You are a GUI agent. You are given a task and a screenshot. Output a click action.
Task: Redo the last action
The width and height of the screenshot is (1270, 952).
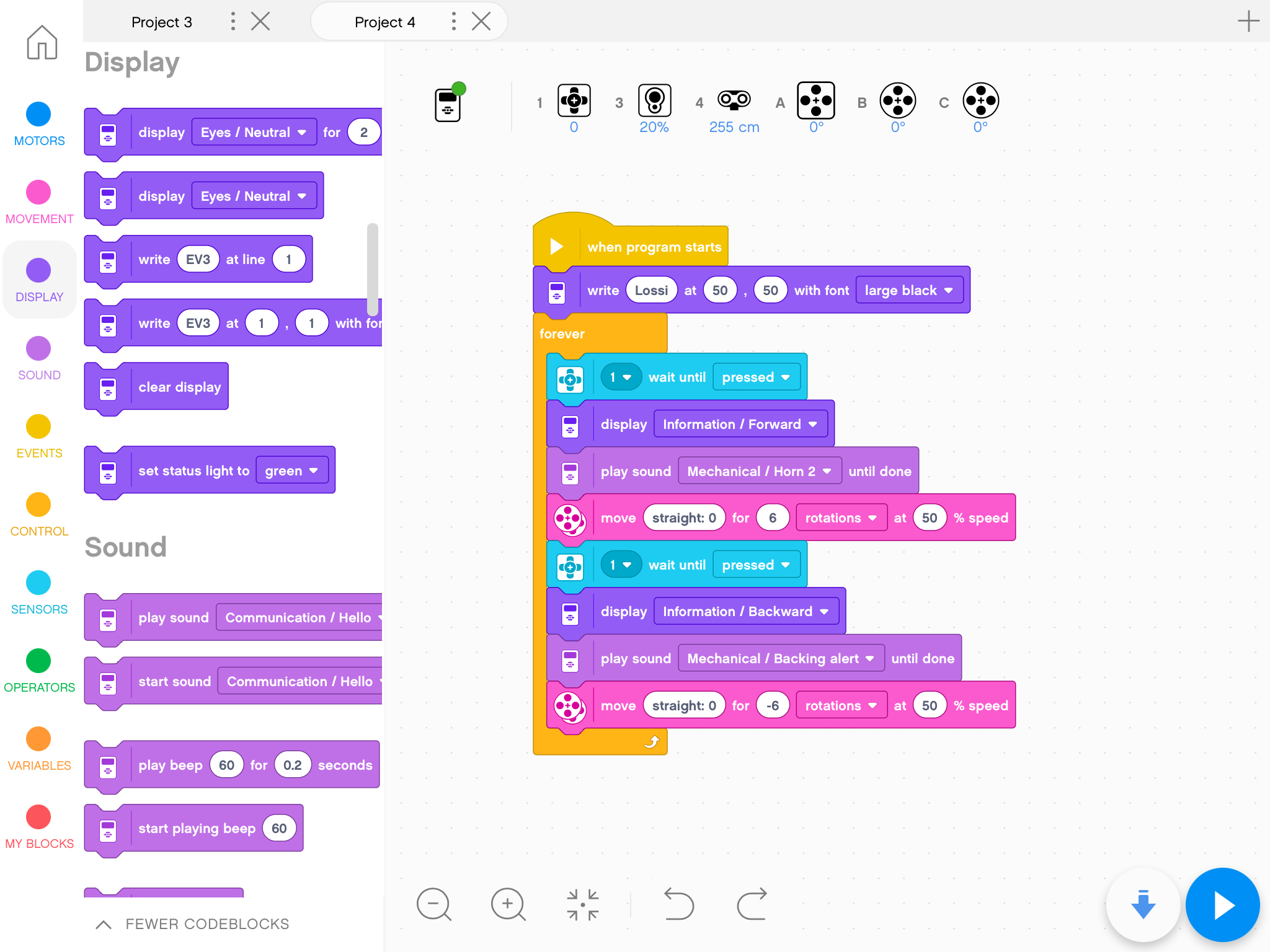752,904
